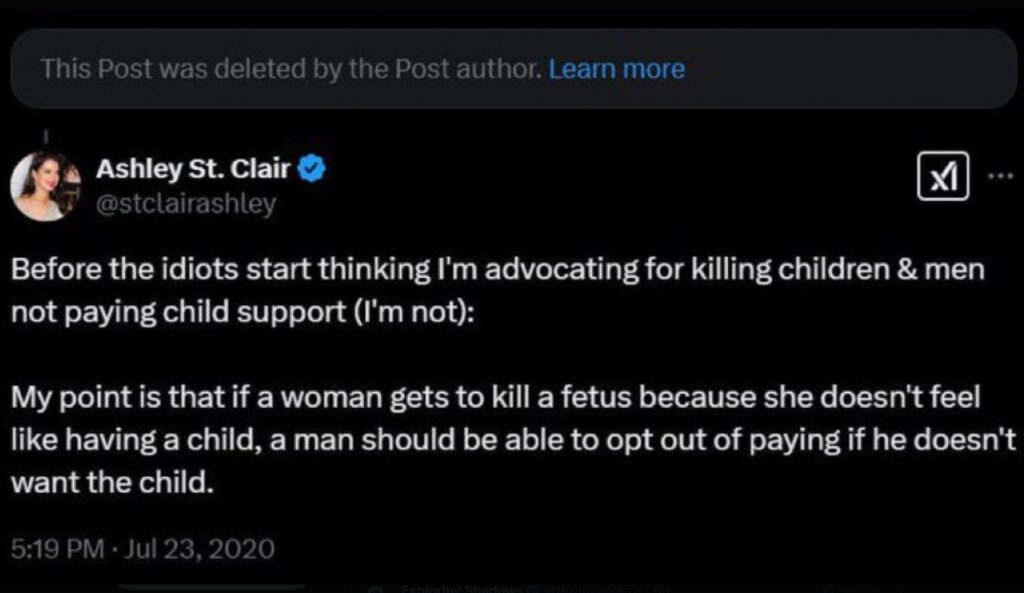Open the three-dot more options icon
This screenshot has width=1024, height=593.
tap(998, 176)
